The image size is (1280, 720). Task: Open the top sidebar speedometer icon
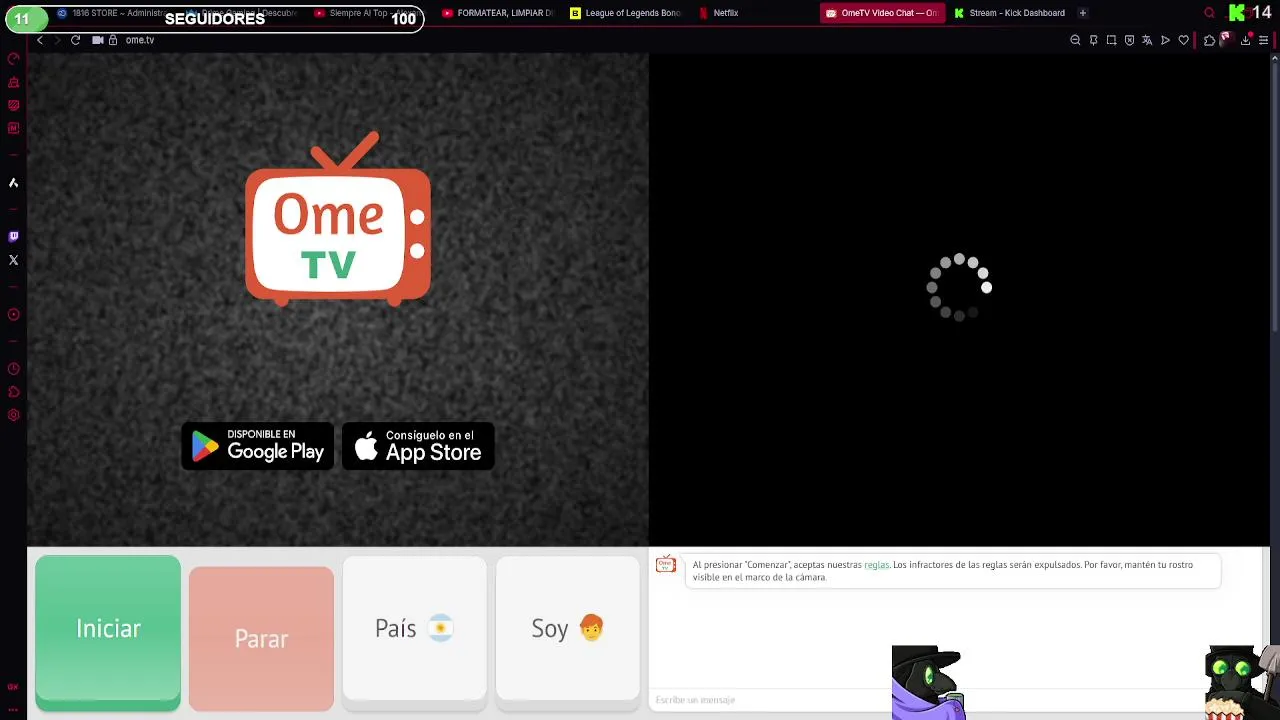[13, 59]
